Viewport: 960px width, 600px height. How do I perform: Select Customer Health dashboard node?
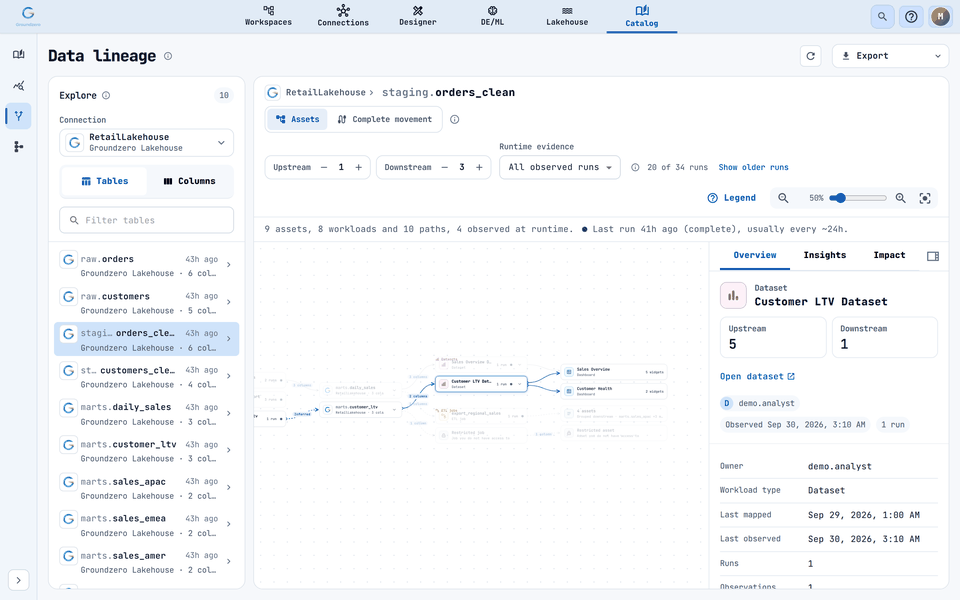coord(614,391)
